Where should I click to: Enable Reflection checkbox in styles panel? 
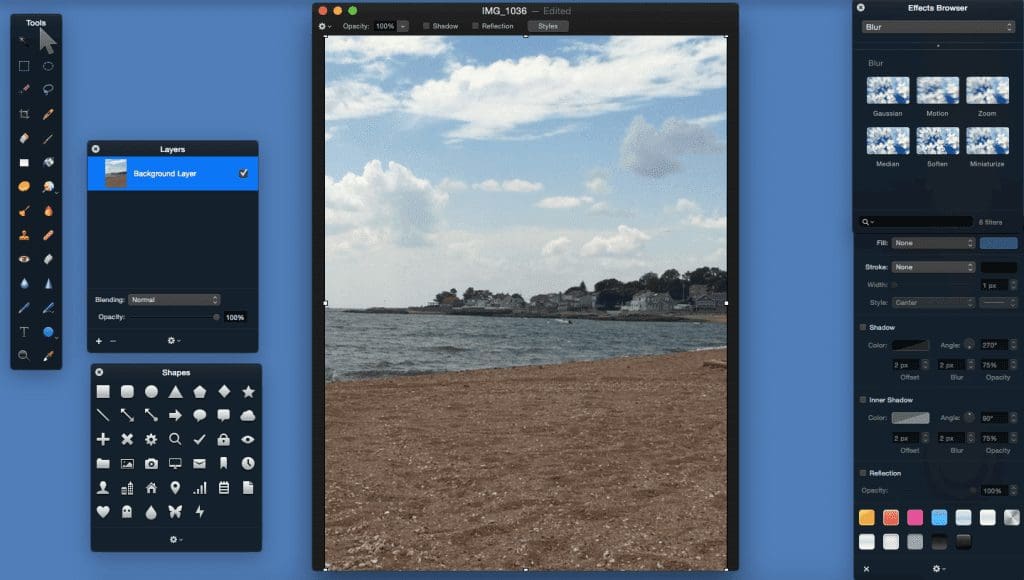(863, 473)
